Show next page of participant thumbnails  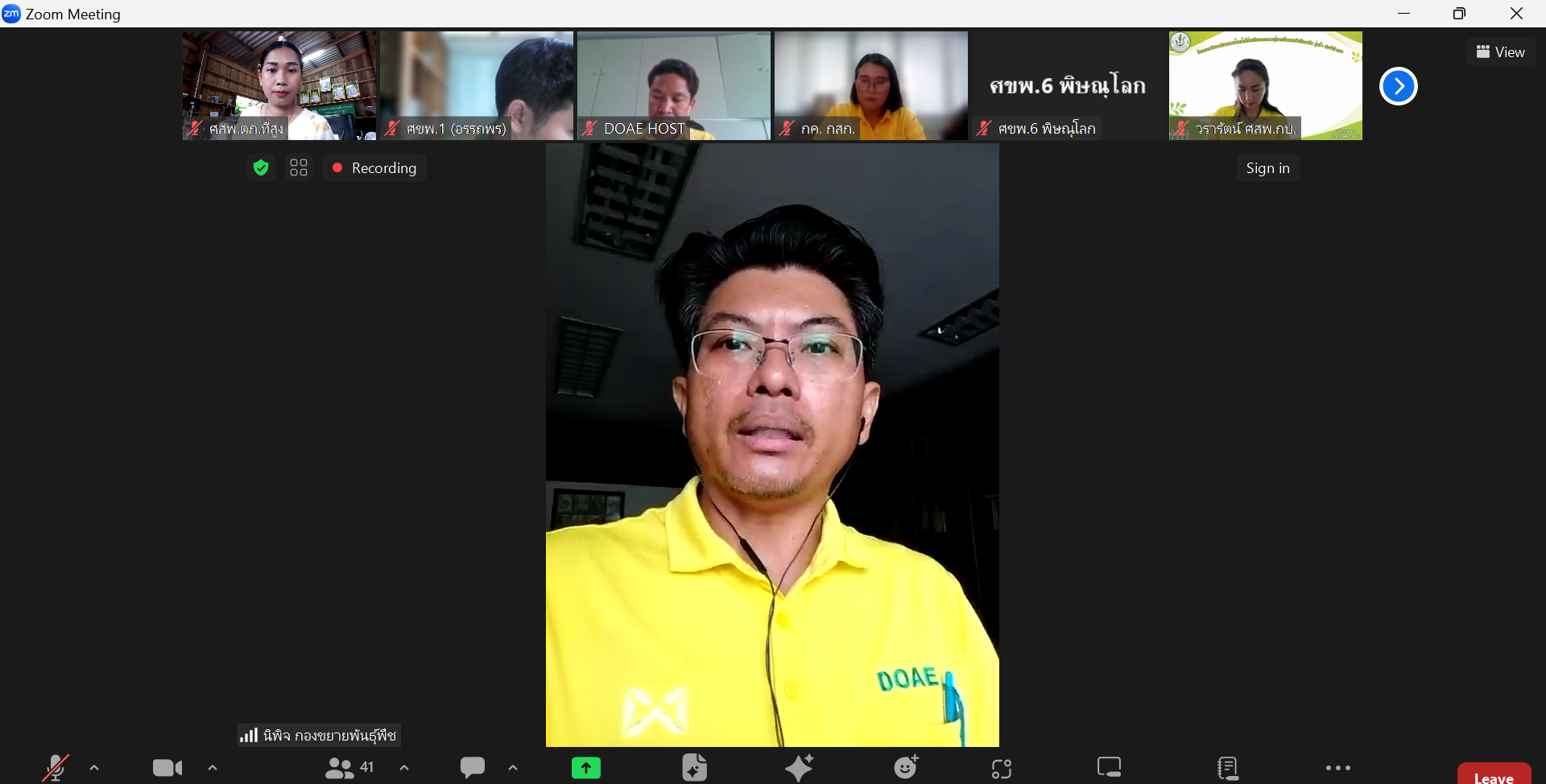(x=1399, y=86)
